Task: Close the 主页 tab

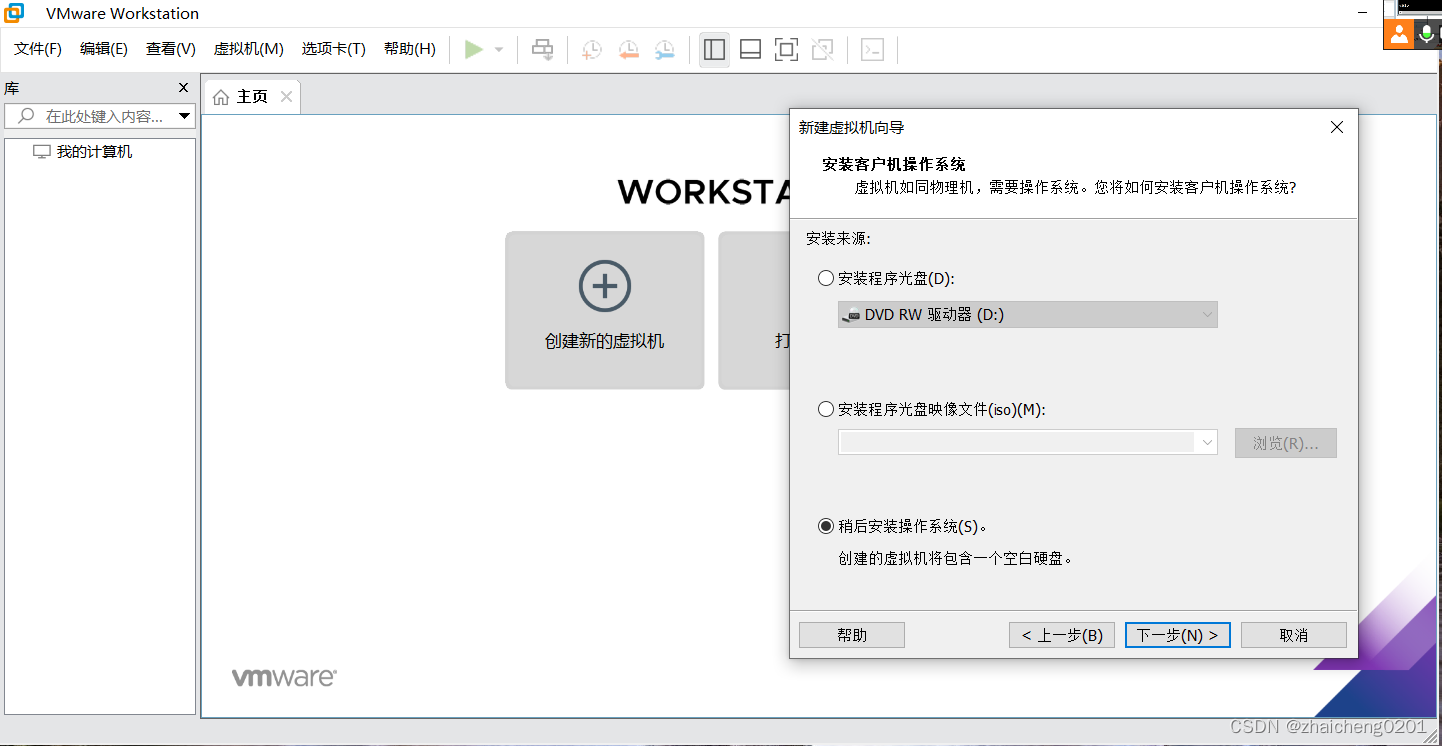Action: [x=286, y=97]
